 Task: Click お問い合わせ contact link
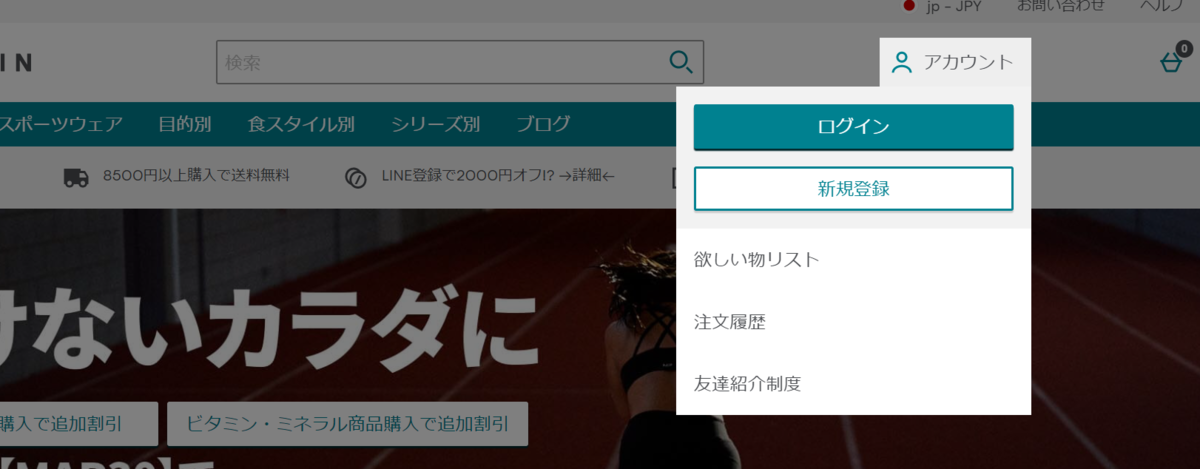(x=1060, y=6)
